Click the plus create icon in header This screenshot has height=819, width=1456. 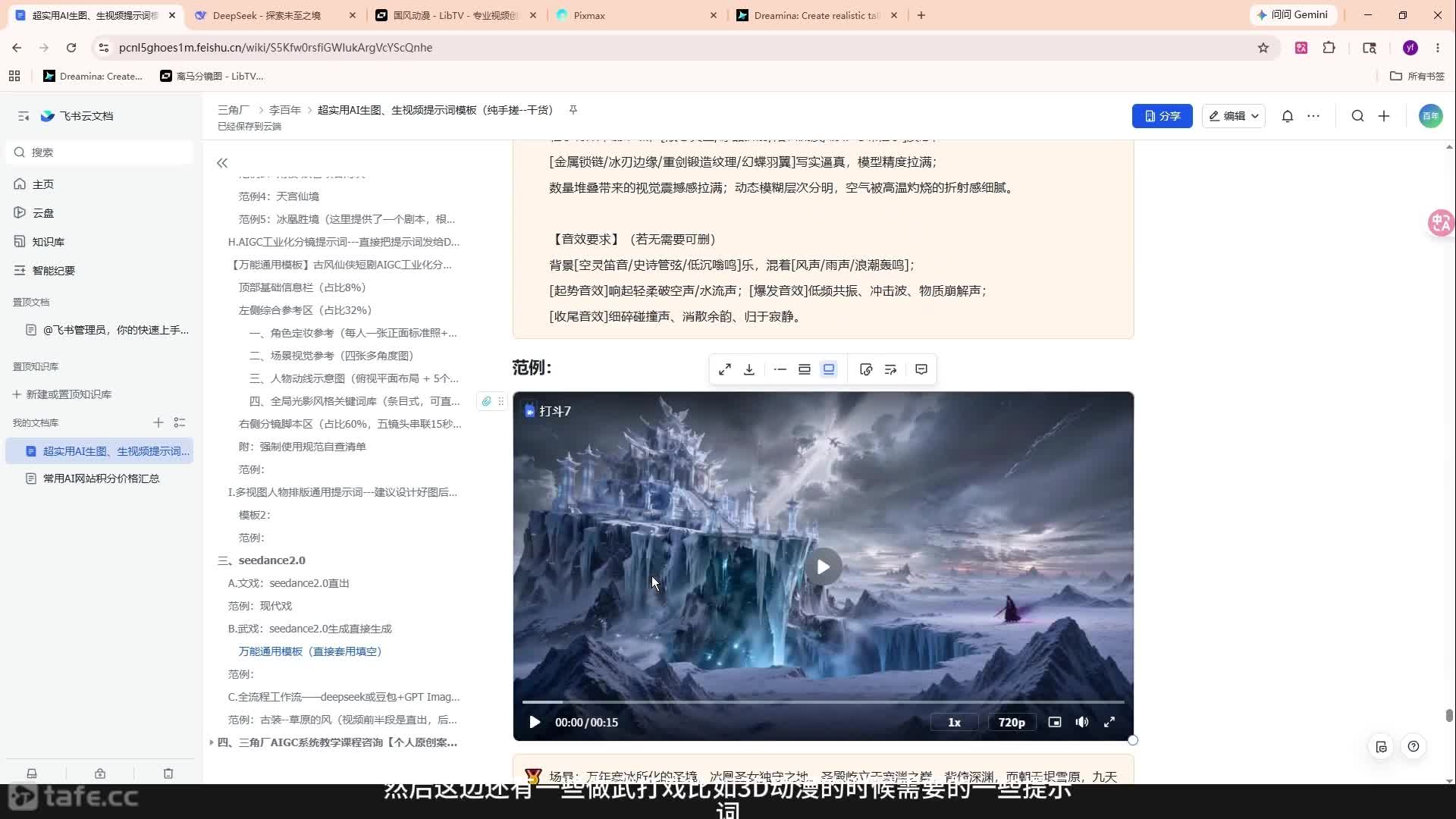click(x=1384, y=116)
